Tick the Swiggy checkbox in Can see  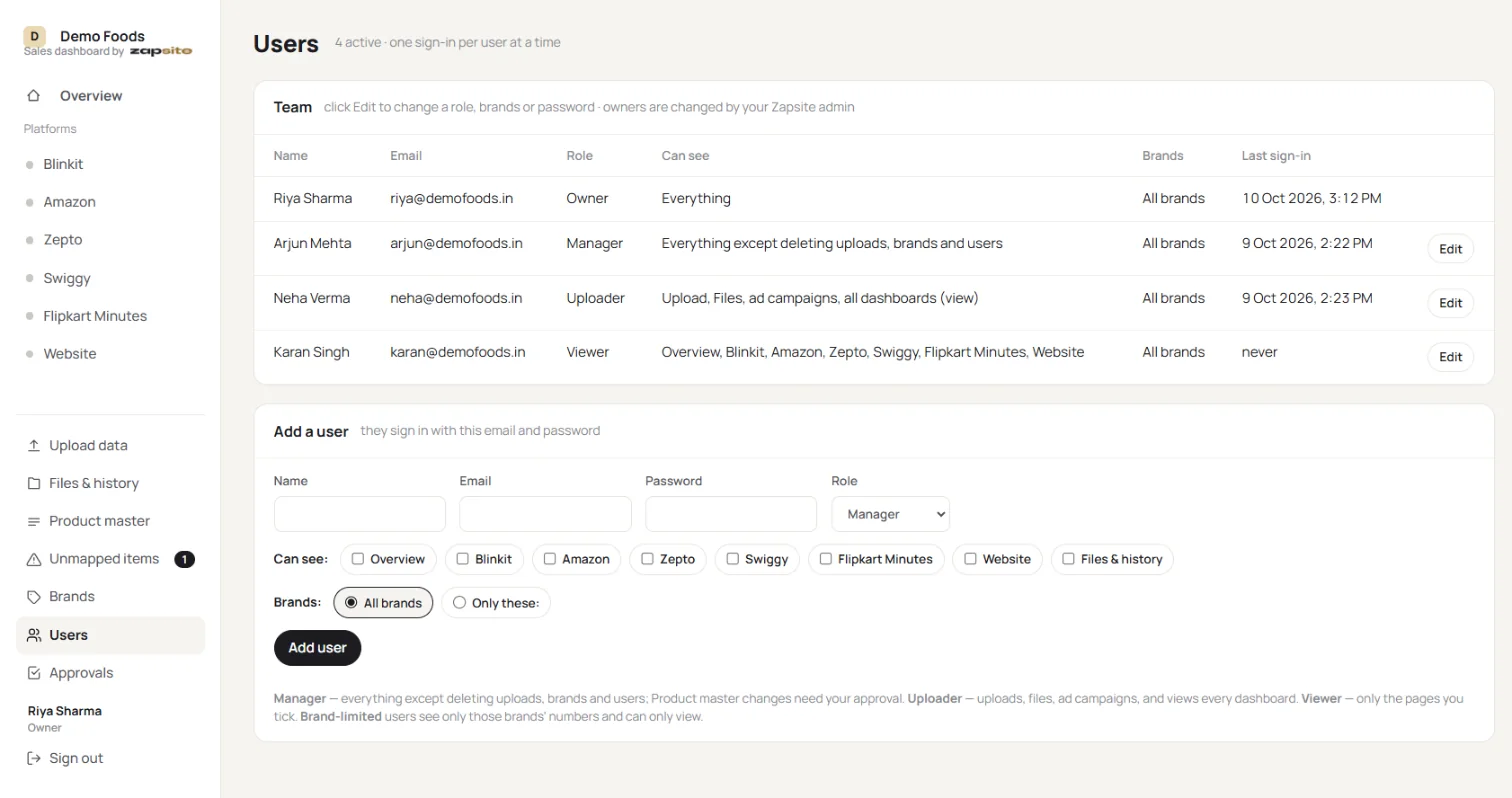(733, 559)
